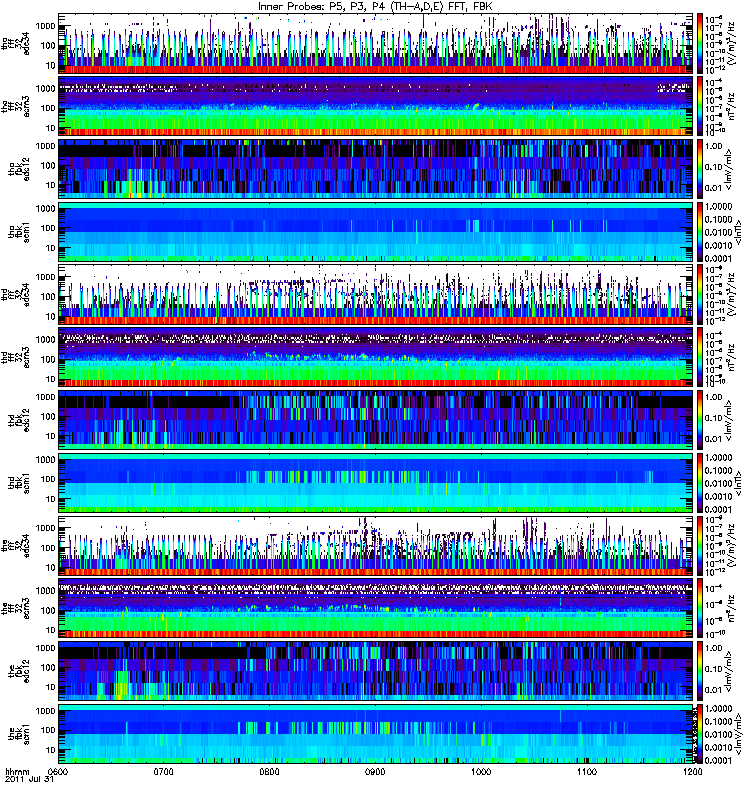Click the "2011 Jul 31" date label

(x=29, y=780)
